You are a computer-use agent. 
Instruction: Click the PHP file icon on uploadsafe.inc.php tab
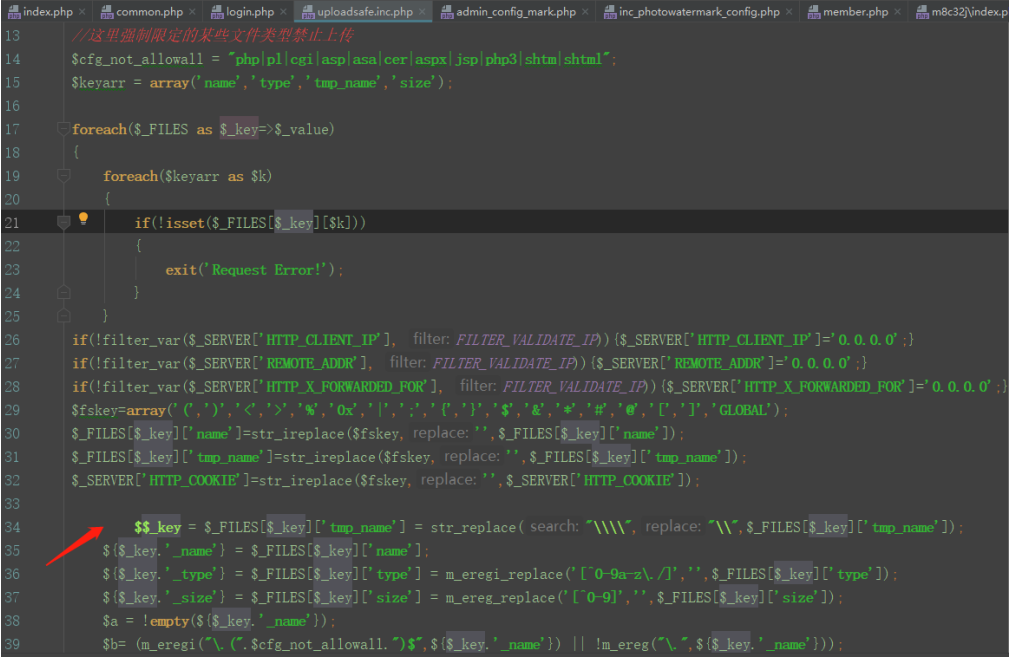point(308,12)
